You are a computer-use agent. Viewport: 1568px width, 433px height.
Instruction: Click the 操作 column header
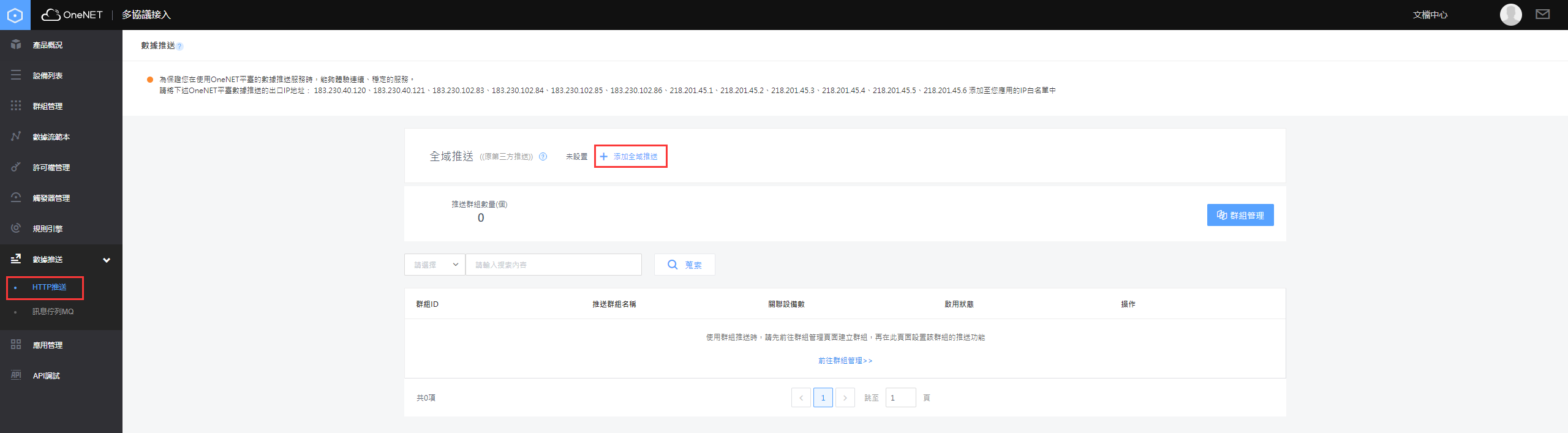[x=1128, y=304]
